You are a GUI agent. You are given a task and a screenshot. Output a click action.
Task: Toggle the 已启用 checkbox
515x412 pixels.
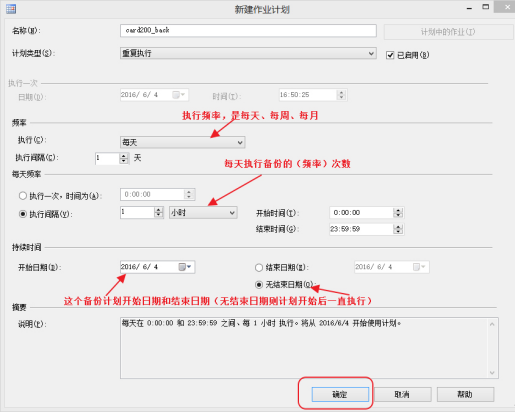390,55
